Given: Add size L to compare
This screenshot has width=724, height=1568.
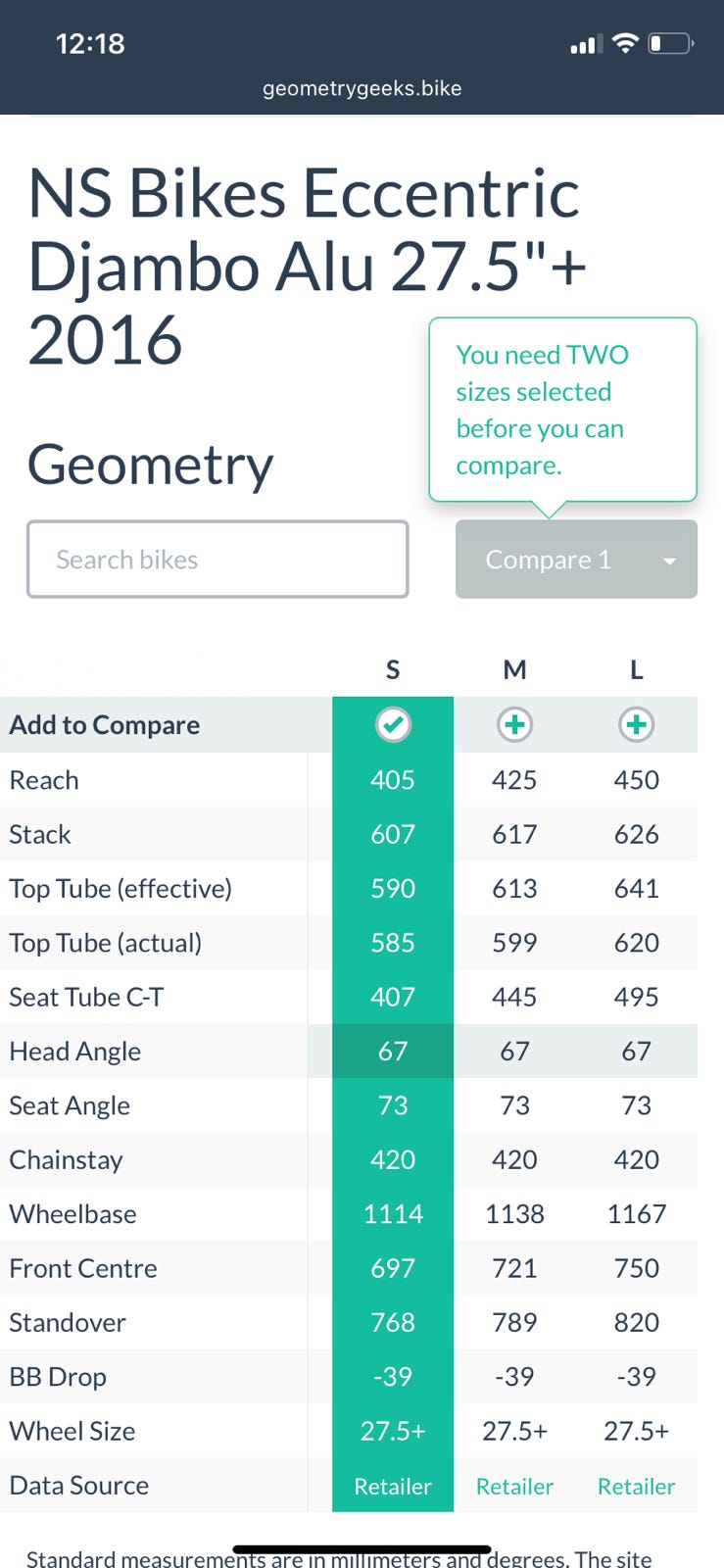Looking at the screenshot, I should click(636, 725).
